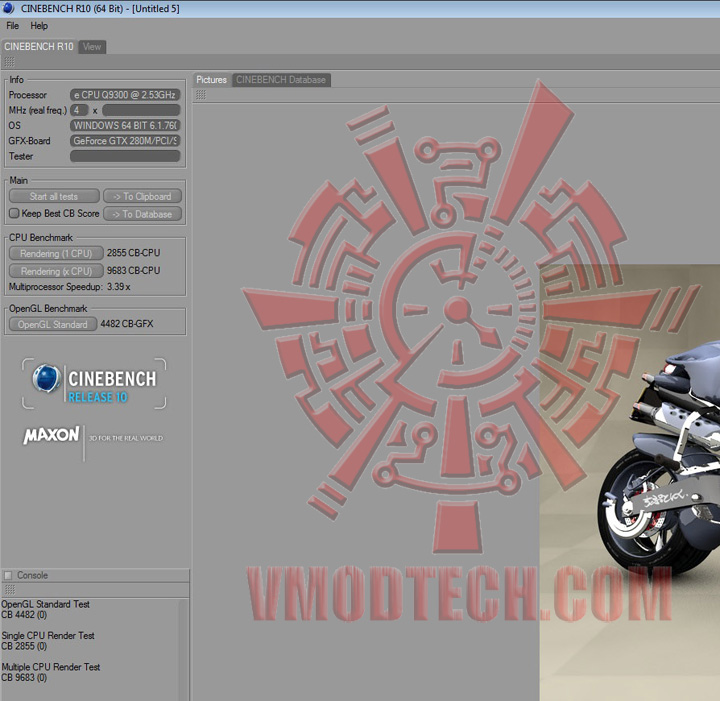Send results with To Database button
The height and width of the screenshot is (701, 720).
[142, 214]
